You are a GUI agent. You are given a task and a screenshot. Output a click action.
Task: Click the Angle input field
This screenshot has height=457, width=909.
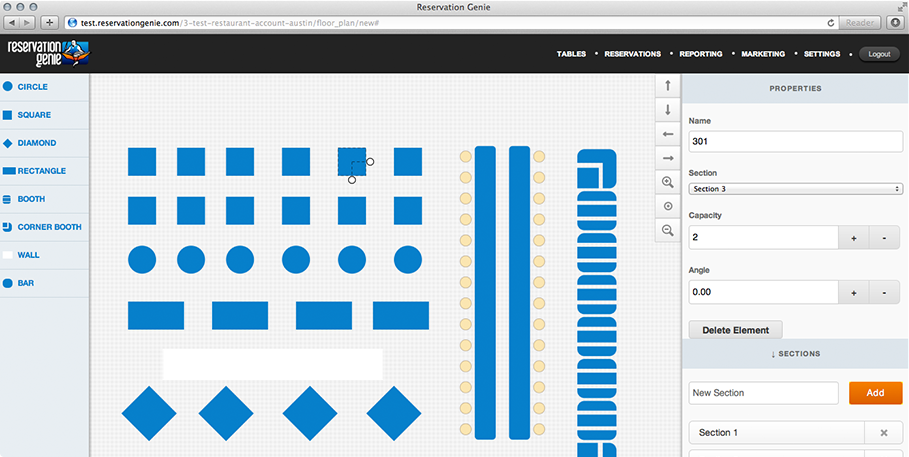pos(763,292)
